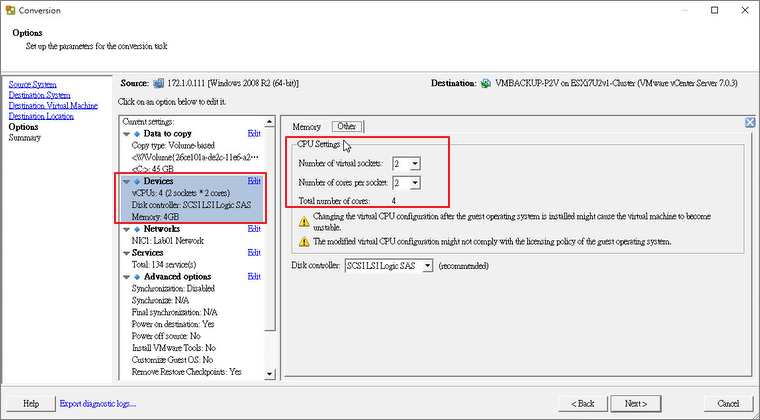Select the Summary step in sidebar
This screenshot has height=420, width=760.
tap(25, 138)
